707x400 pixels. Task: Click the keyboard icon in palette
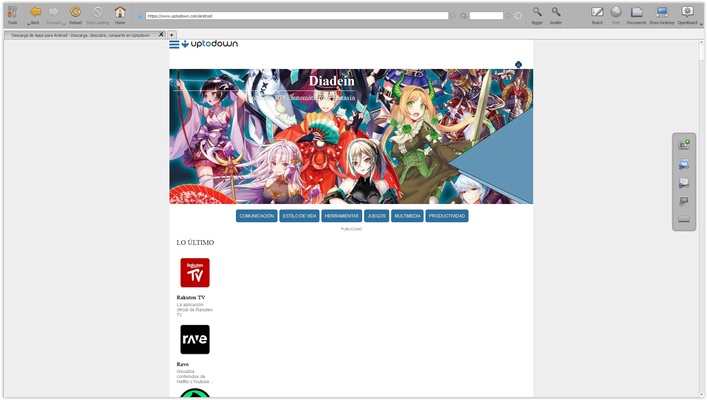point(684,219)
